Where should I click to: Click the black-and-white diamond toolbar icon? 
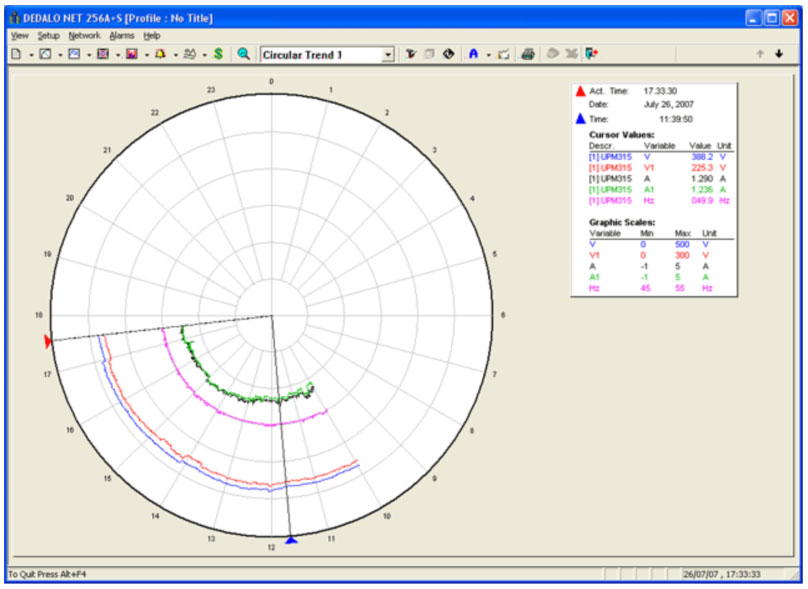click(449, 54)
